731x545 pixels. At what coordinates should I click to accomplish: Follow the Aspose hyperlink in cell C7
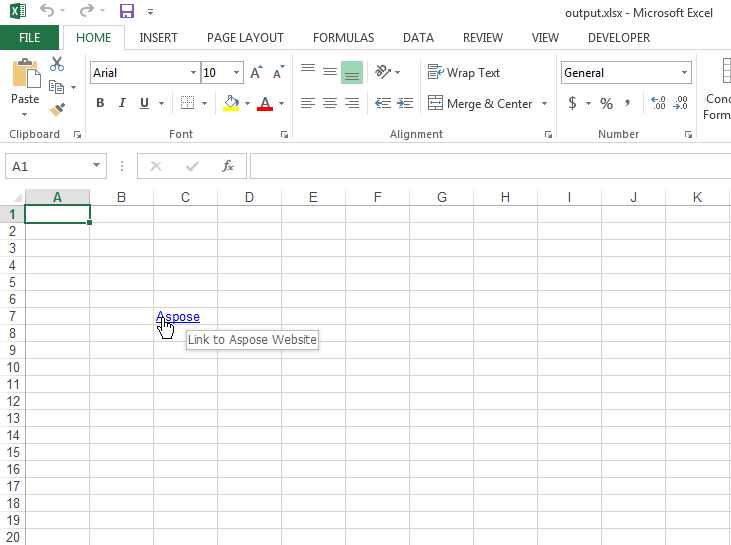click(x=178, y=317)
